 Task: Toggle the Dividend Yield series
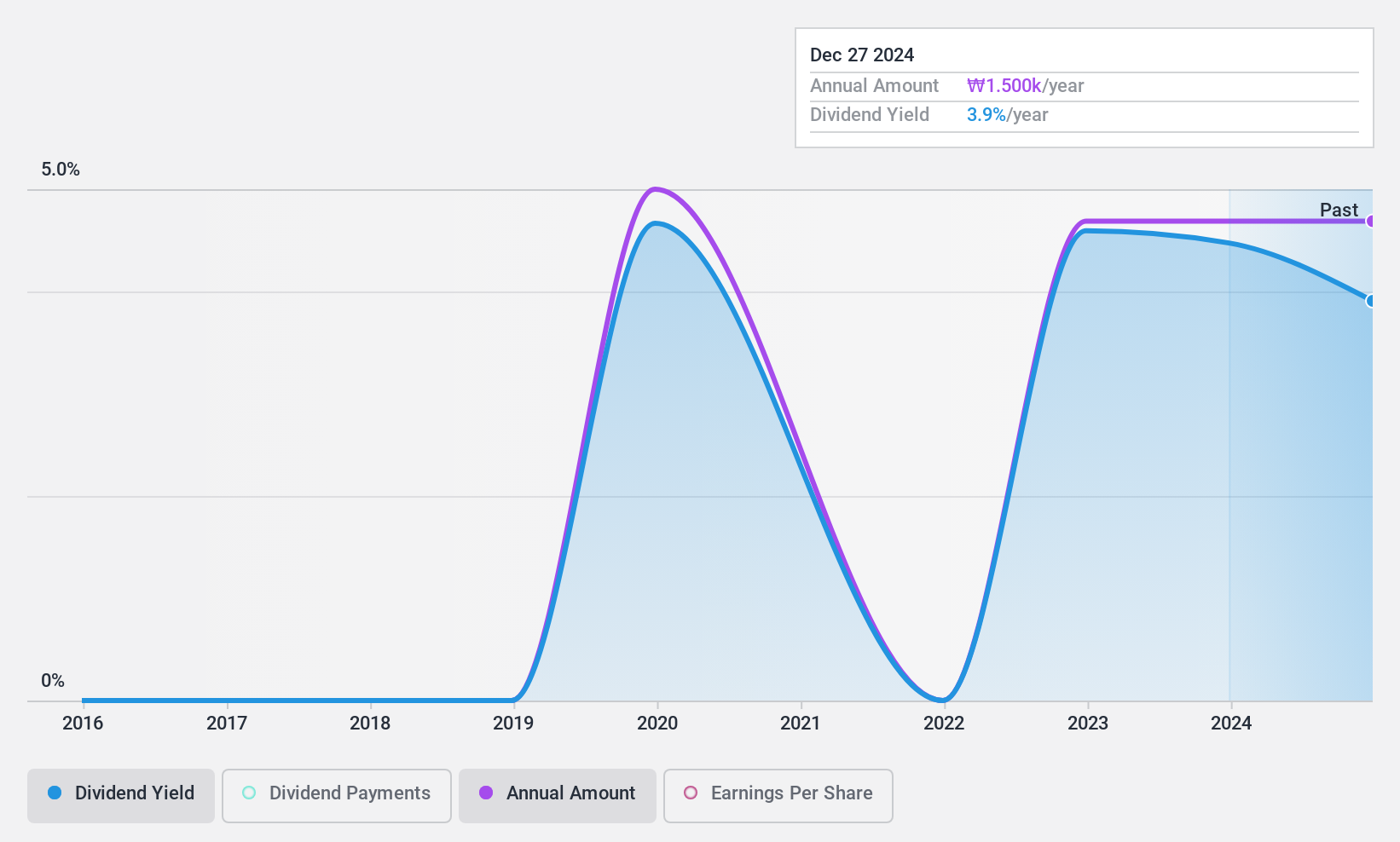click(120, 796)
